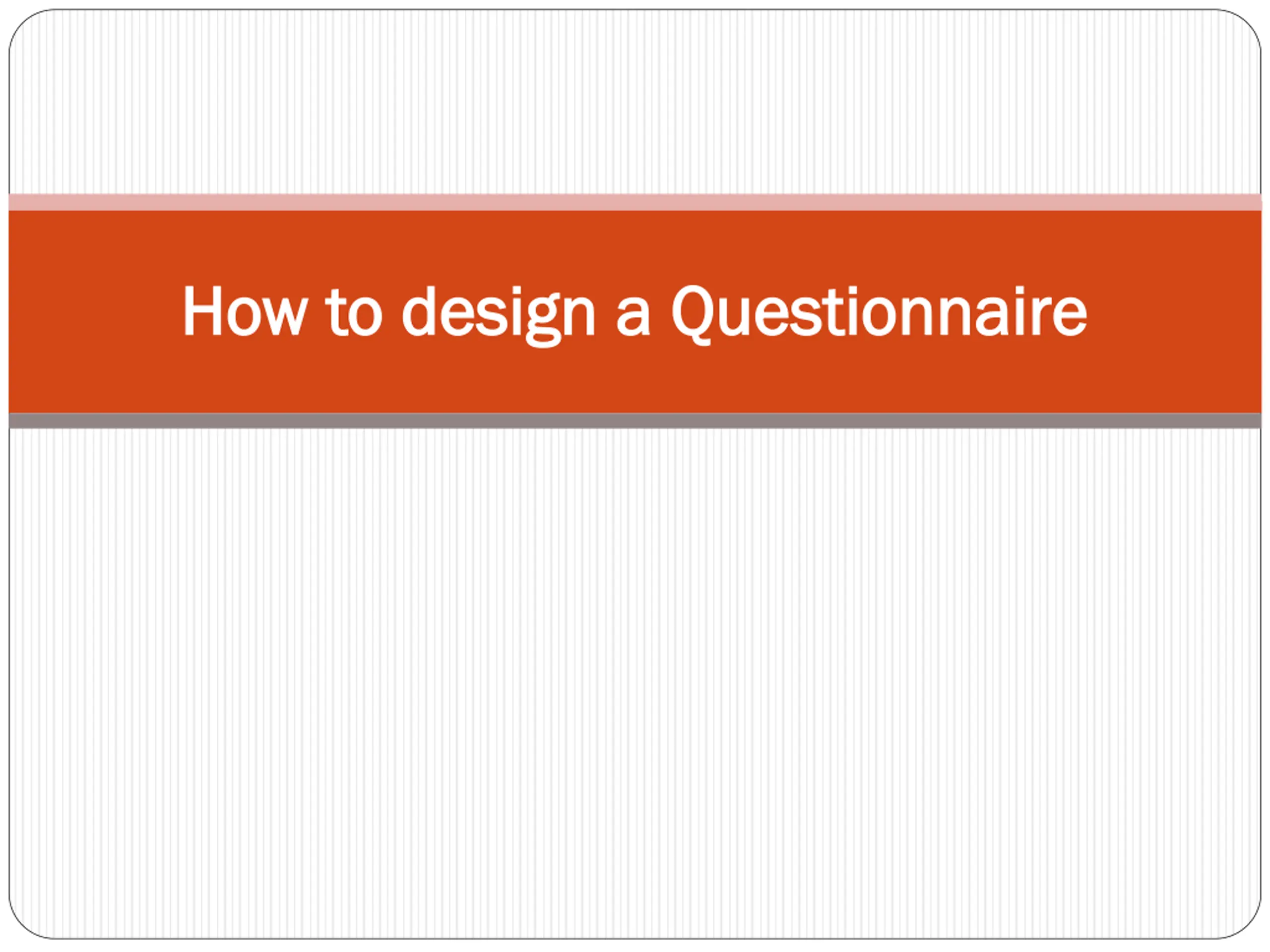Image resolution: width=1270 pixels, height=952 pixels.
Task: Select the gray stripe beneath the orange banner
Action: [635, 420]
